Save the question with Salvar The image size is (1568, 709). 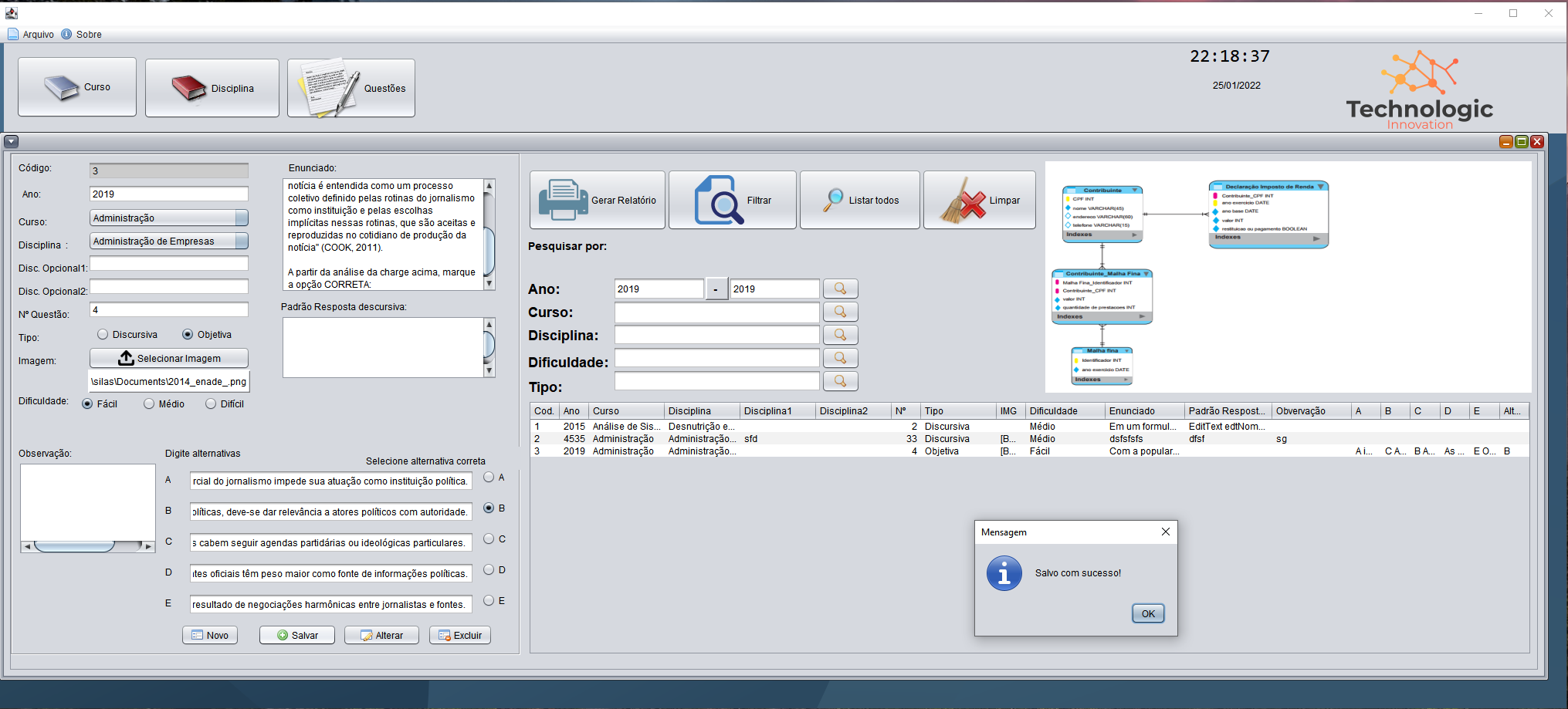coord(296,635)
